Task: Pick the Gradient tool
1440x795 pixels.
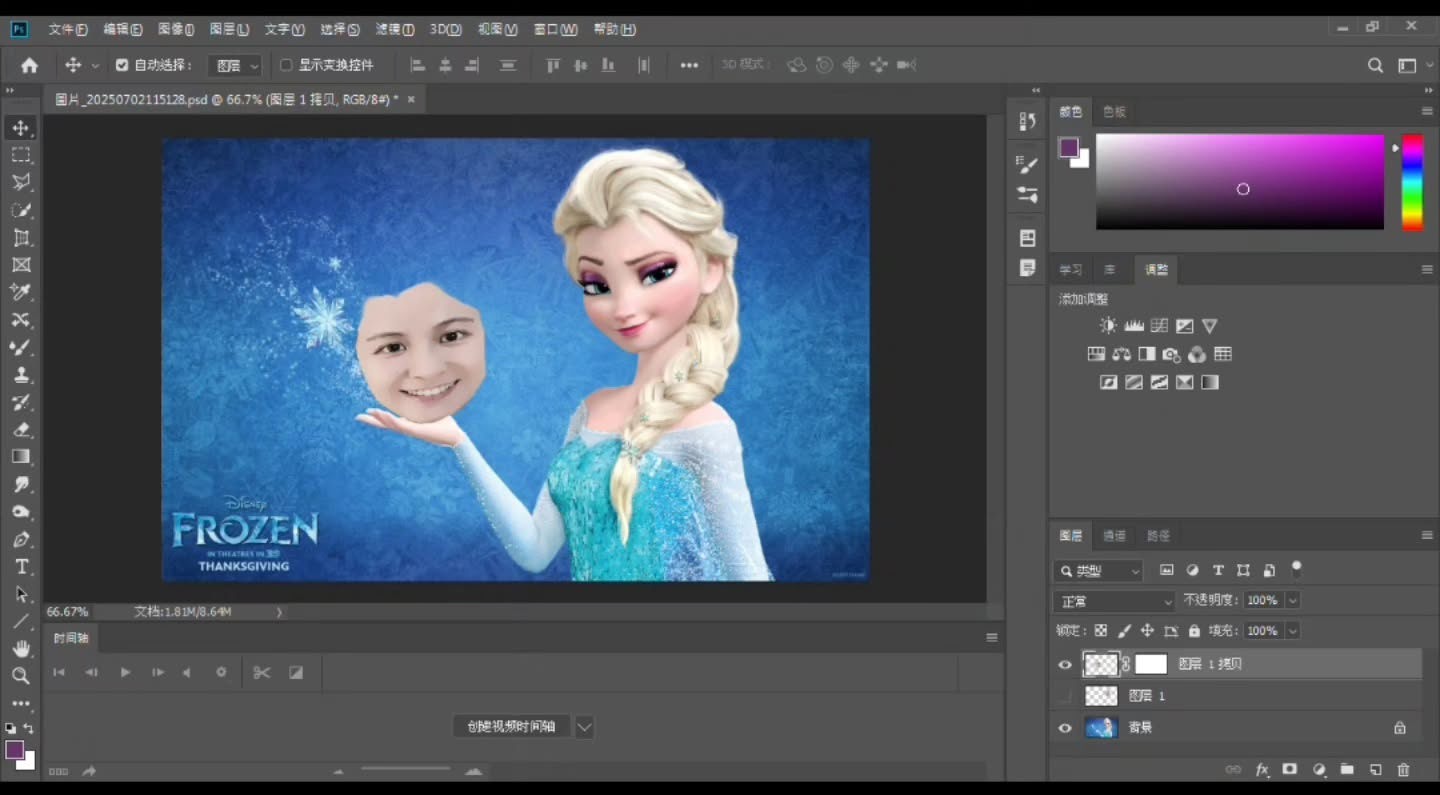Action: pos(21,457)
